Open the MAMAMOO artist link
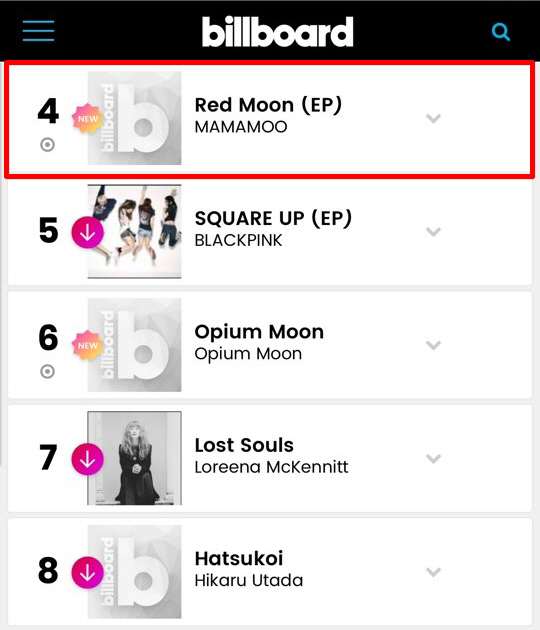Viewport: 540px width, 630px height. 241,127
